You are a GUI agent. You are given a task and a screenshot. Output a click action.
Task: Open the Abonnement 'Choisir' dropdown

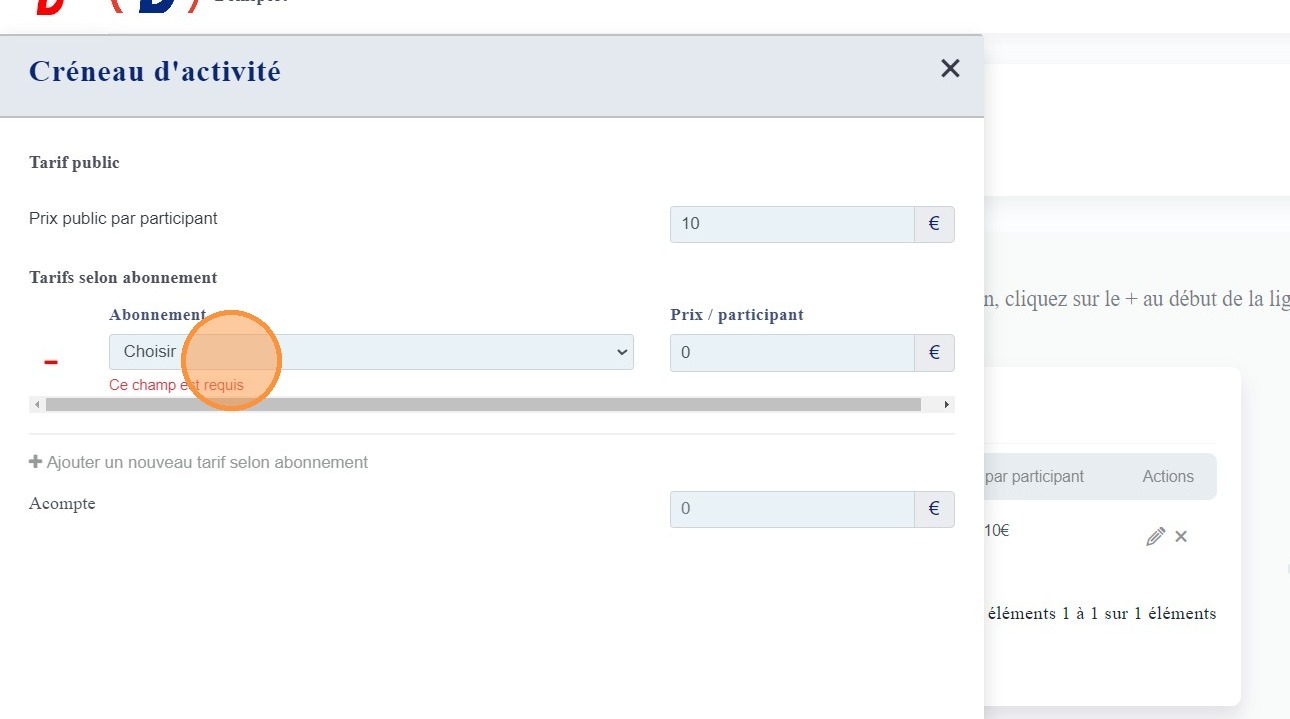pos(370,352)
